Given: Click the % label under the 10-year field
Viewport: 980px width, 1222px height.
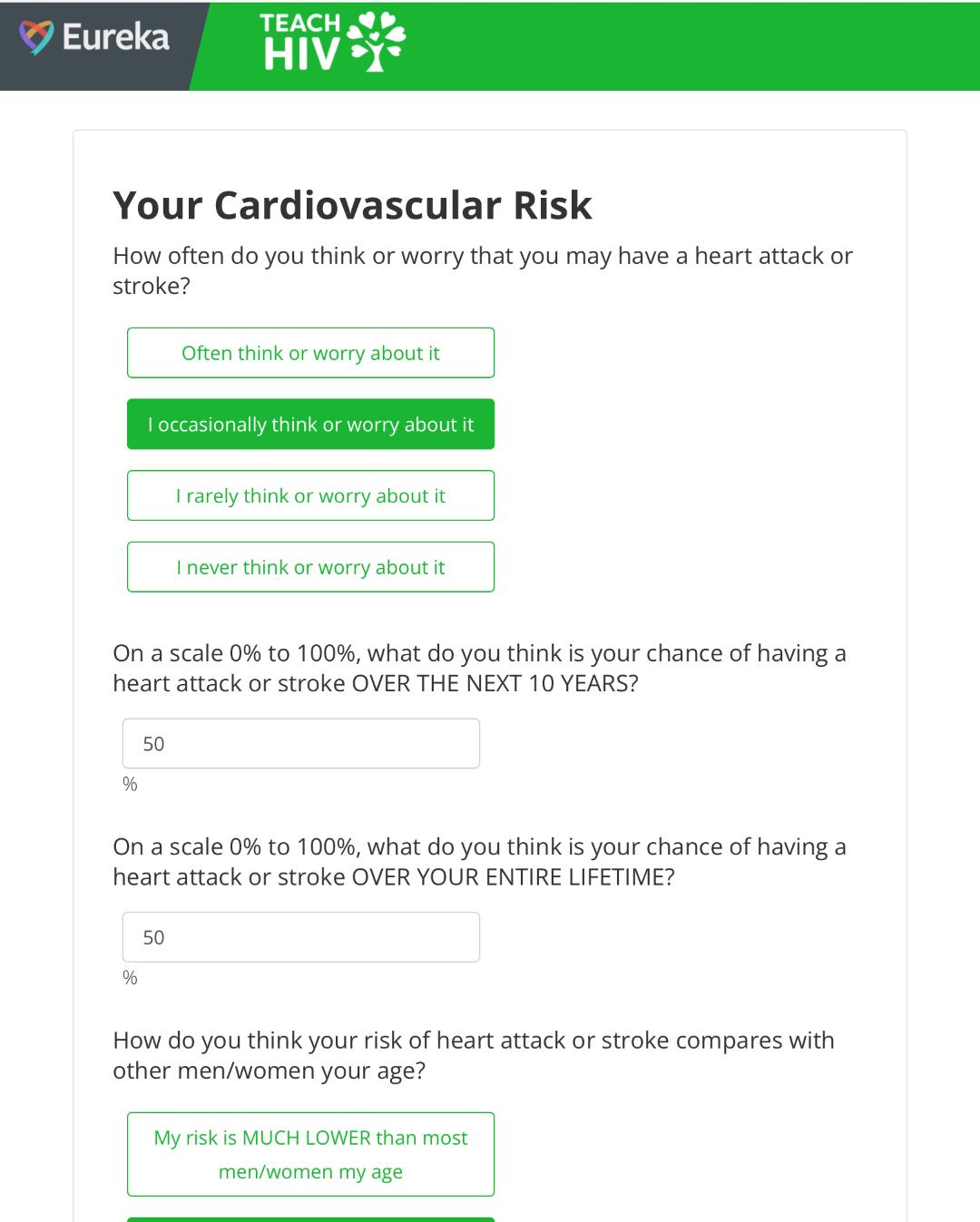Looking at the screenshot, I should (x=130, y=784).
